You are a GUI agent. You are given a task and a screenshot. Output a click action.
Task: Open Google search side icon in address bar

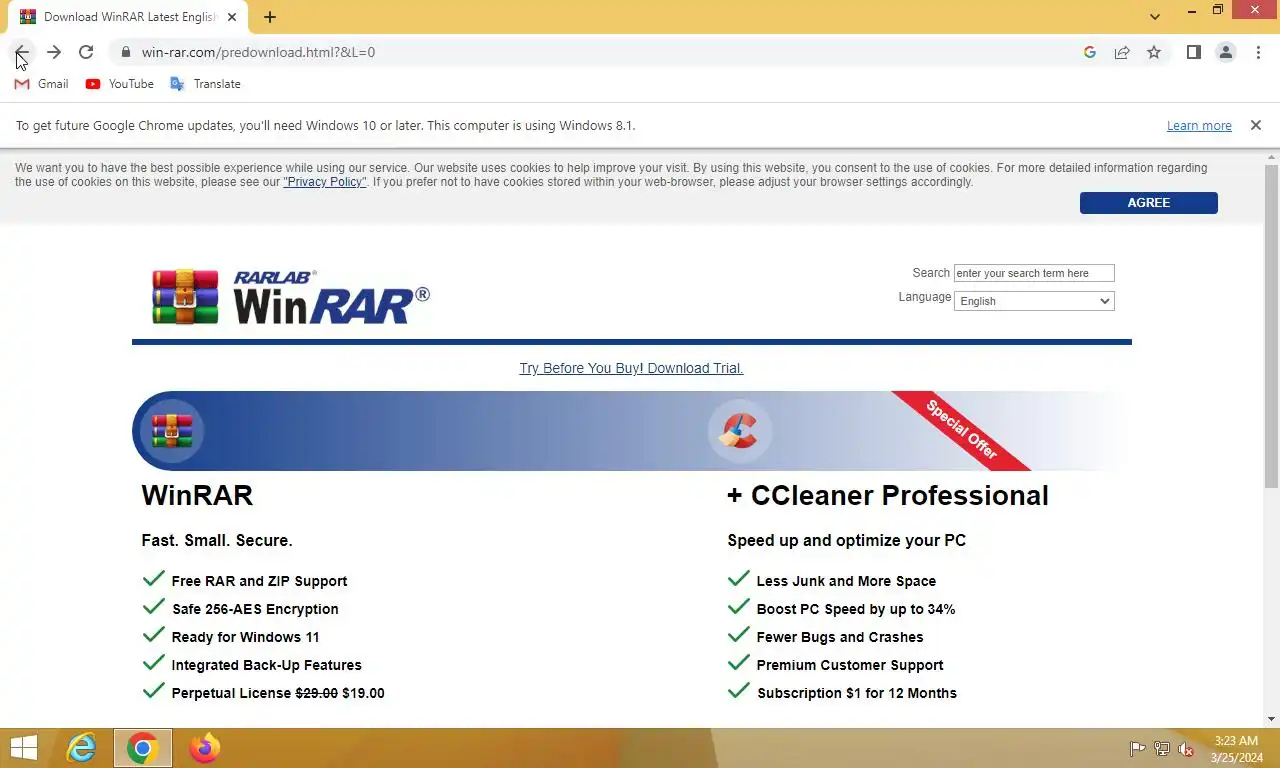point(1090,52)
